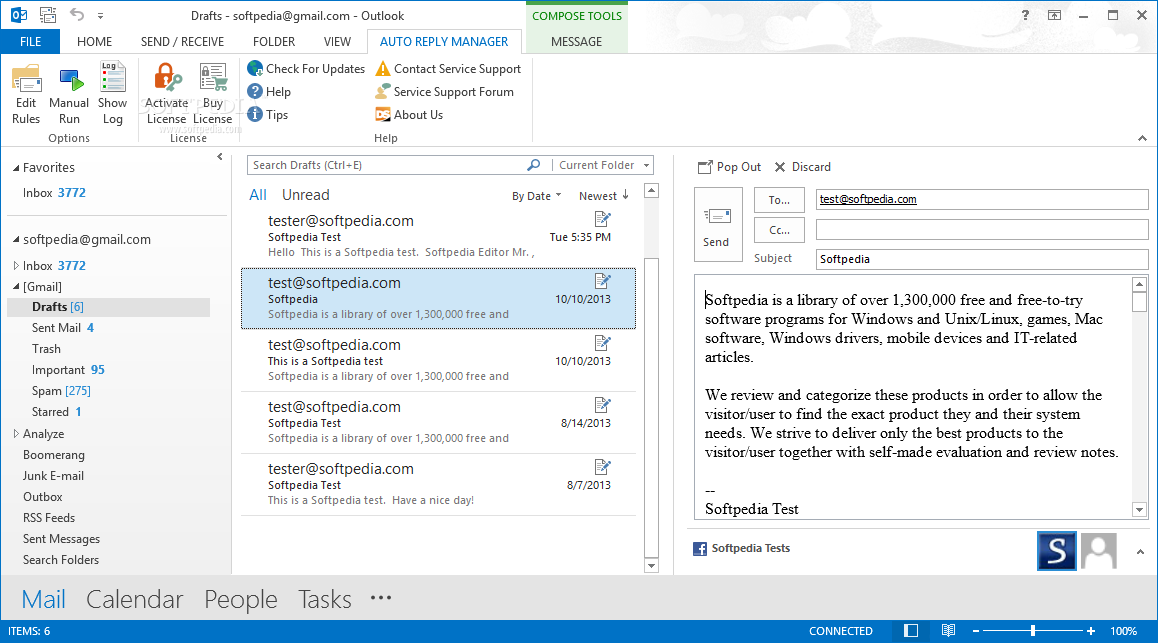Collapse the softpedia@gmail.com account tree
Image resolution: width=1158 pixels, height=643 pixels.
coord(16,239)
